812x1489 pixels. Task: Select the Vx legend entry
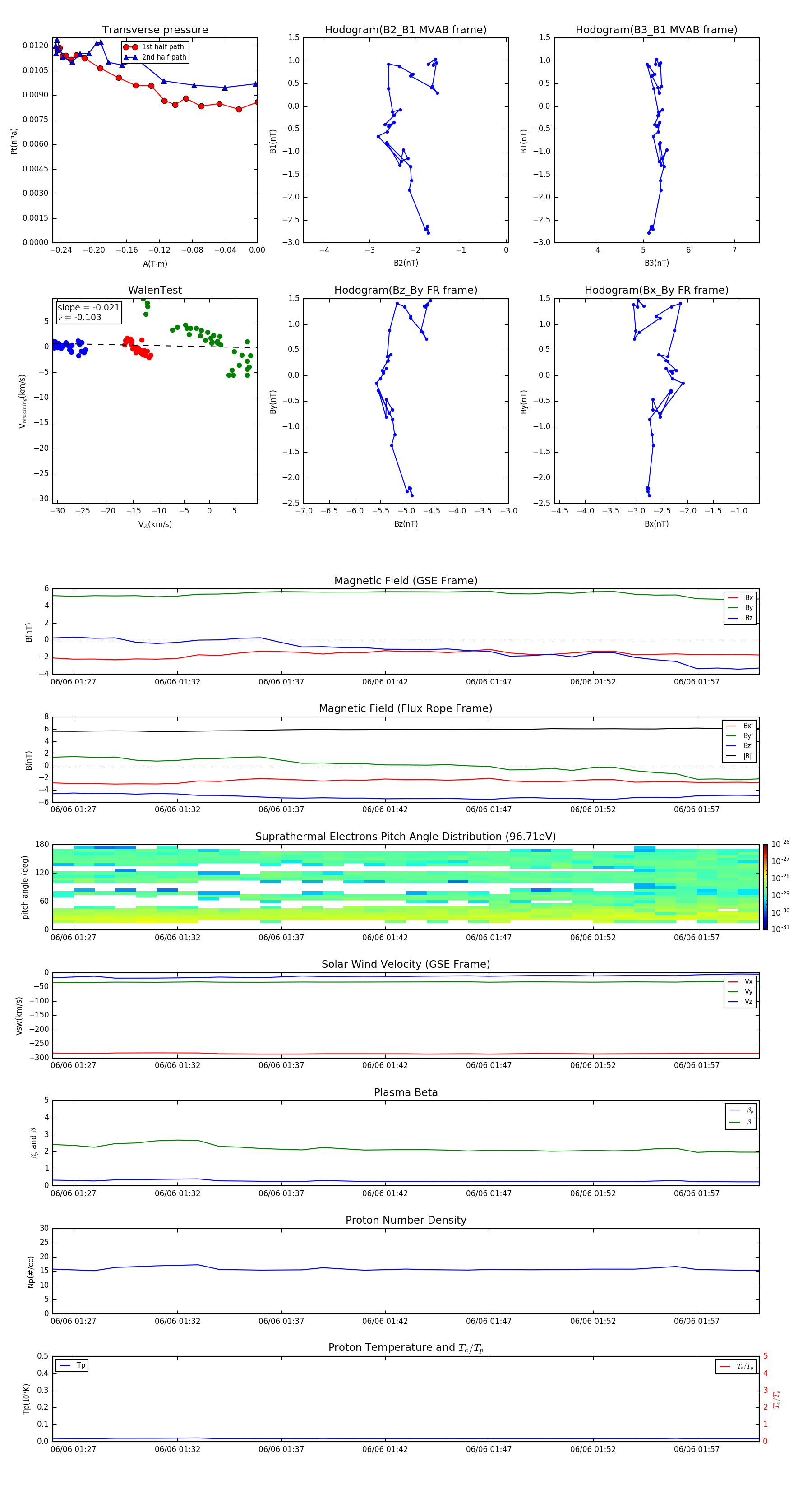(740, 981)
